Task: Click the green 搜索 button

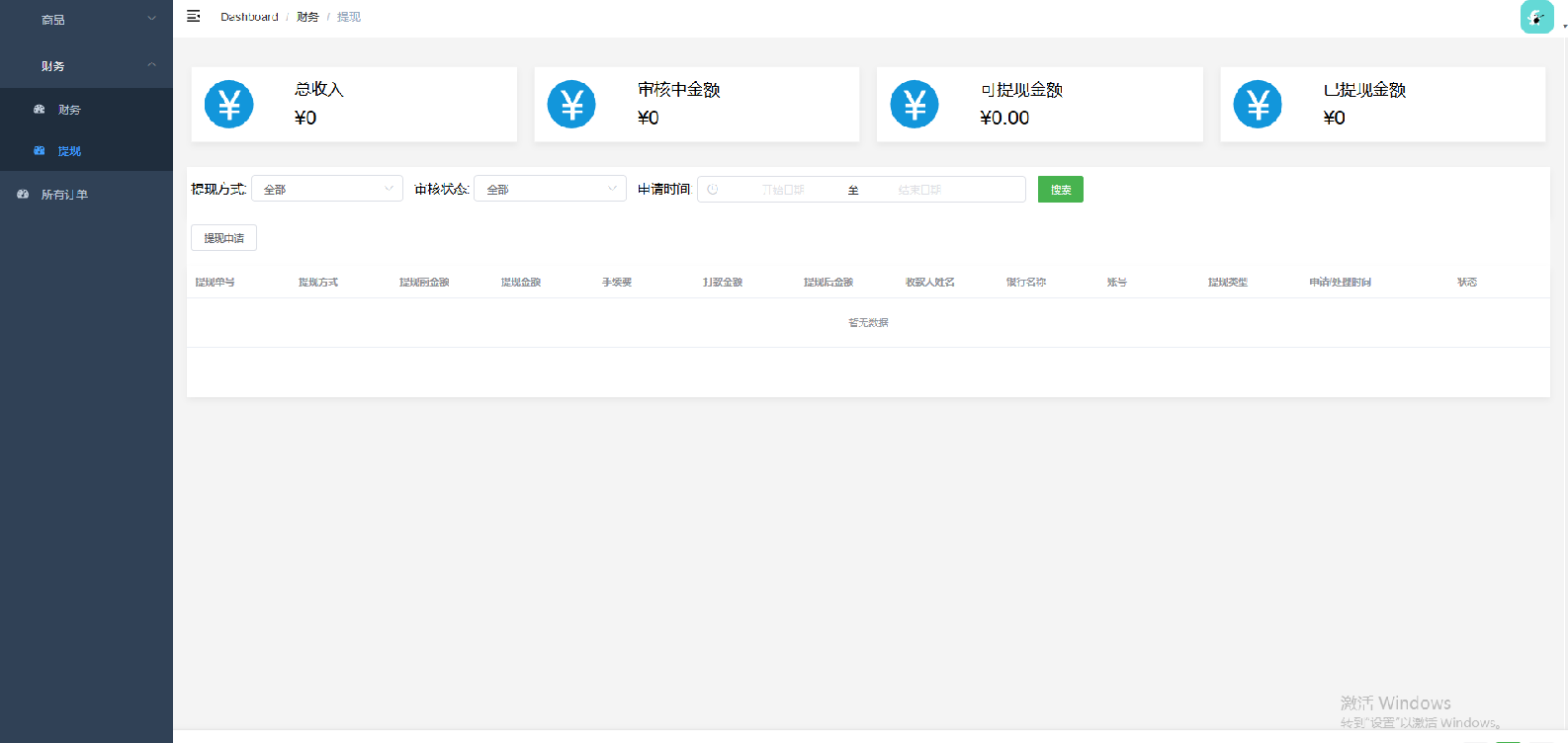Action: [x=1060, y=190]
